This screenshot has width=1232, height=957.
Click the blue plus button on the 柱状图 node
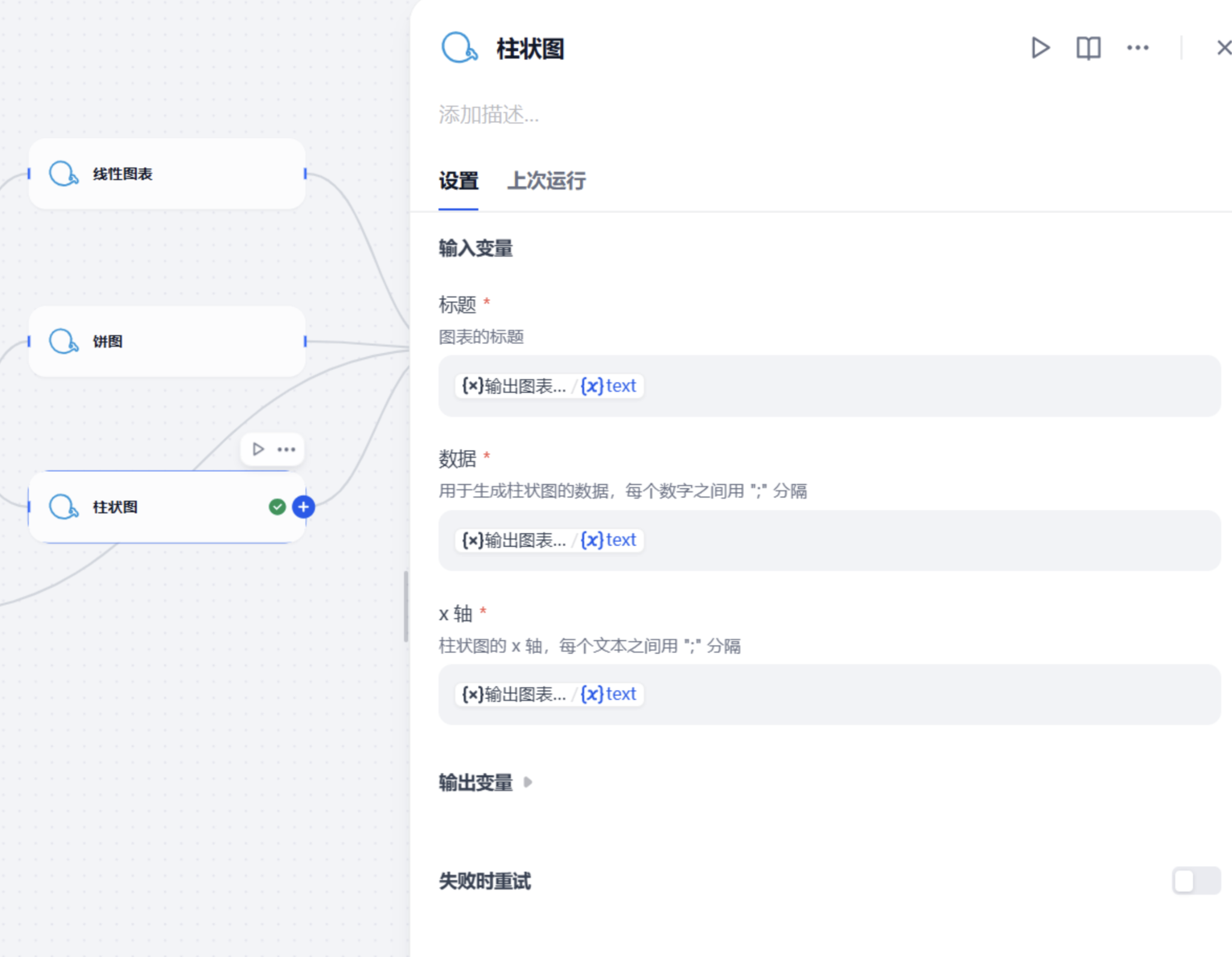[303, 507]
